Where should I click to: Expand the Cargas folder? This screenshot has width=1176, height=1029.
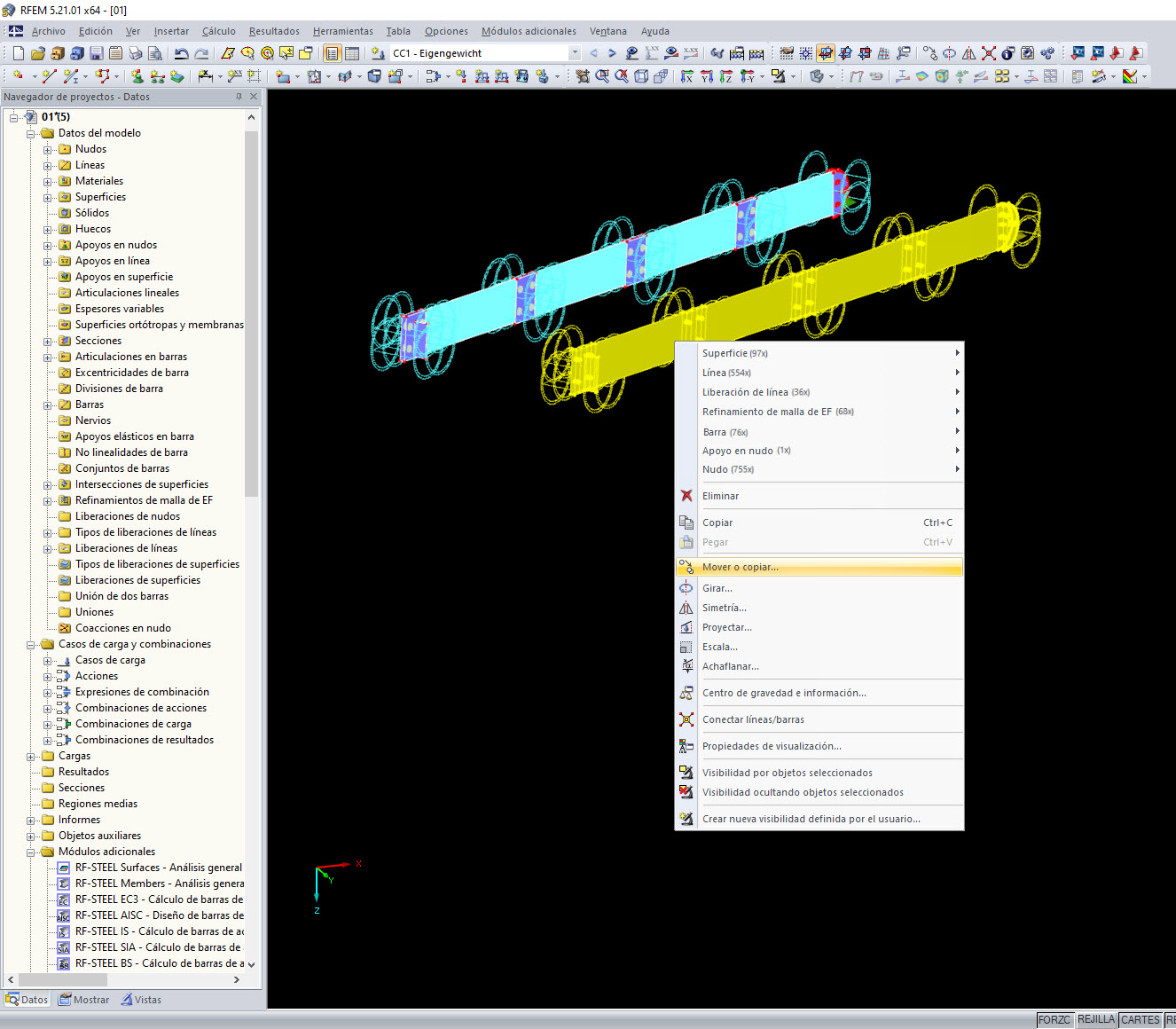pyautogui.click(x=31, y=757)
